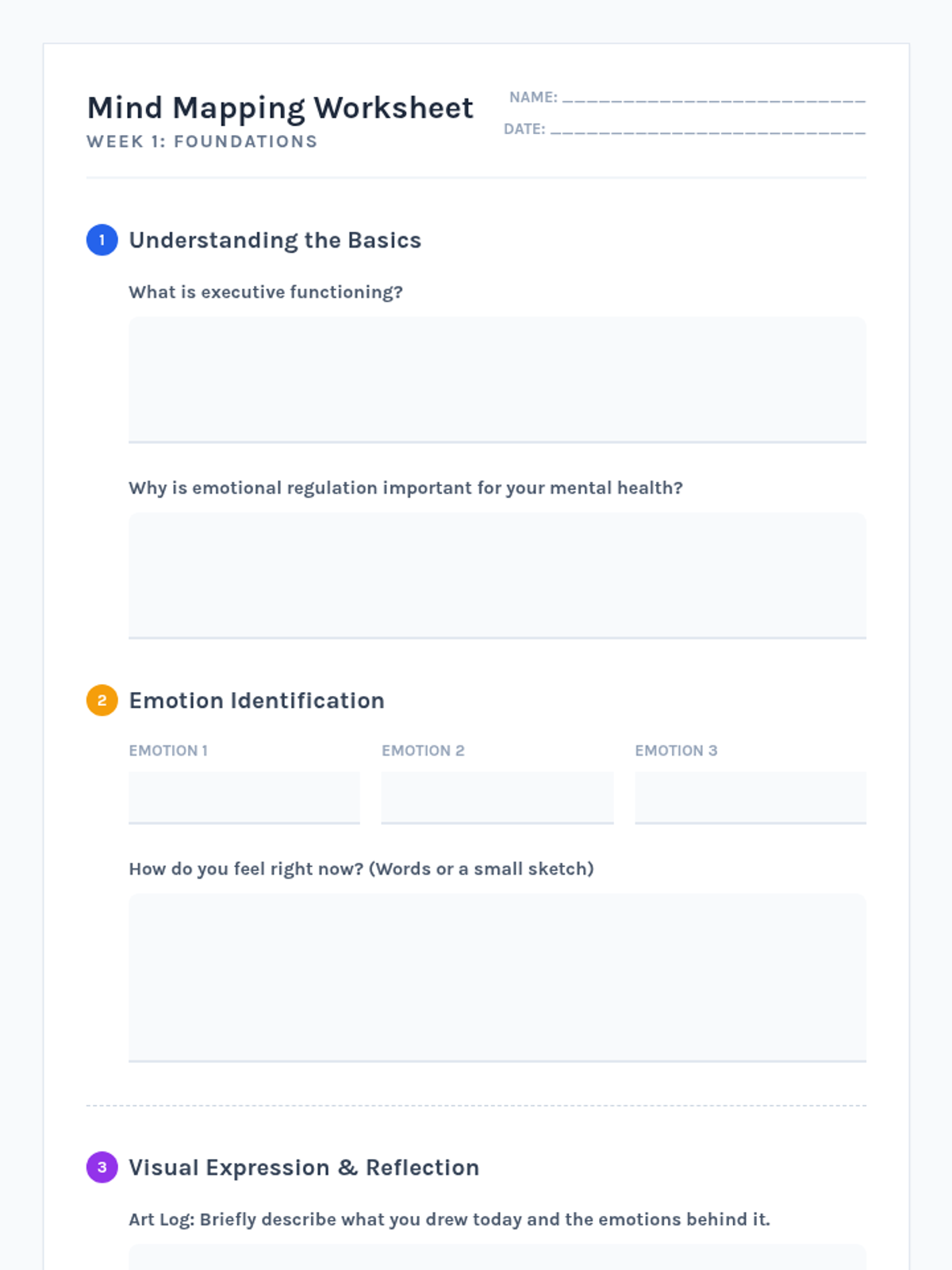Click the Art Log answer box
This screenshot has width=952, height=1270.
pyautogui.click(x=497, y=1258)
